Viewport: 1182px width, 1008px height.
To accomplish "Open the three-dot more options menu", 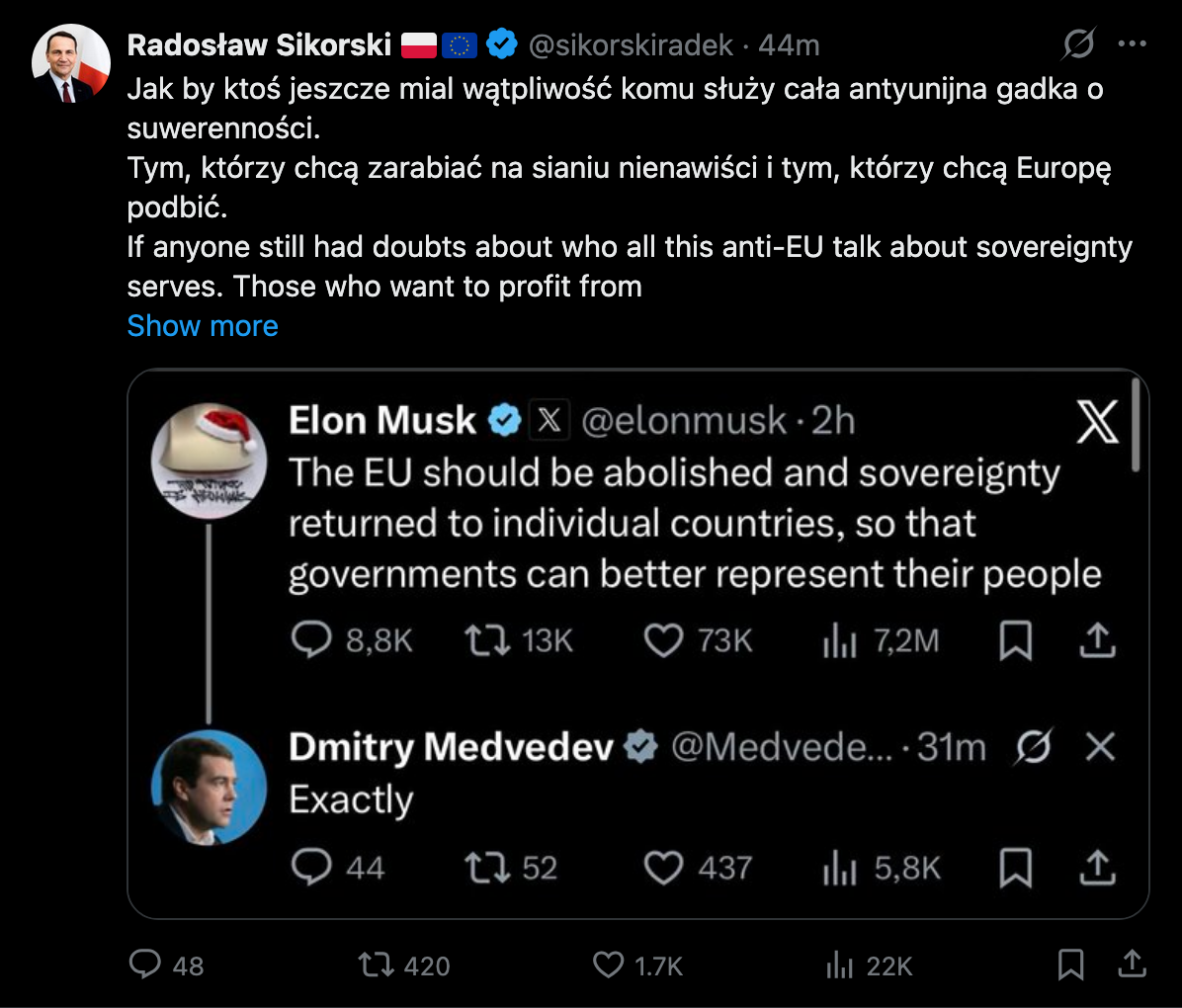I will (1132, 44).
